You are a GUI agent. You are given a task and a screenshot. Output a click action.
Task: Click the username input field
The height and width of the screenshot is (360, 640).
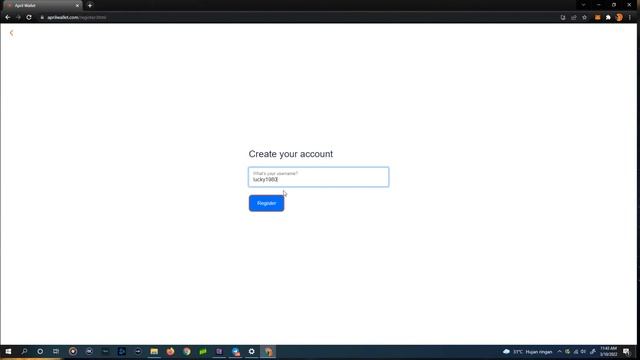[x=318, y=177]
